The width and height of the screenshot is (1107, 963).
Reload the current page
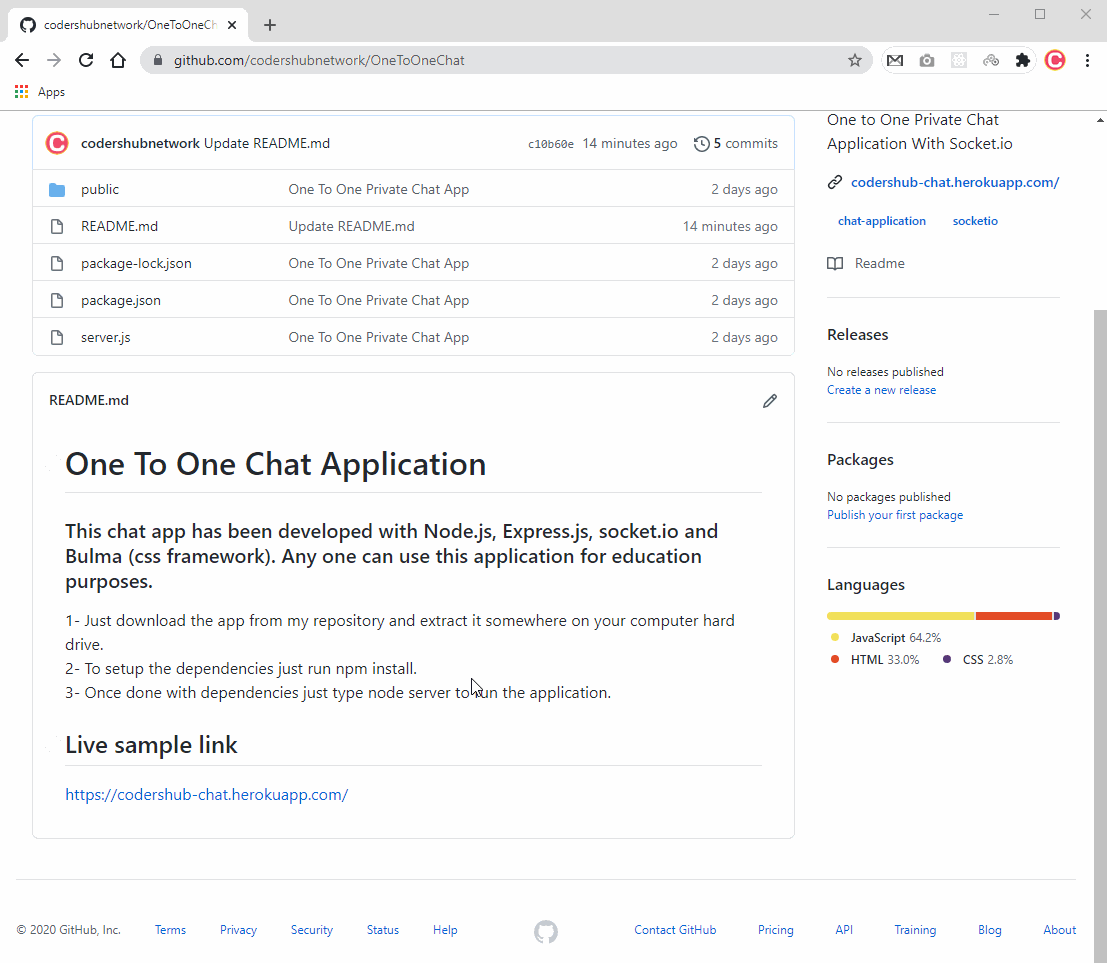point(86,60)
